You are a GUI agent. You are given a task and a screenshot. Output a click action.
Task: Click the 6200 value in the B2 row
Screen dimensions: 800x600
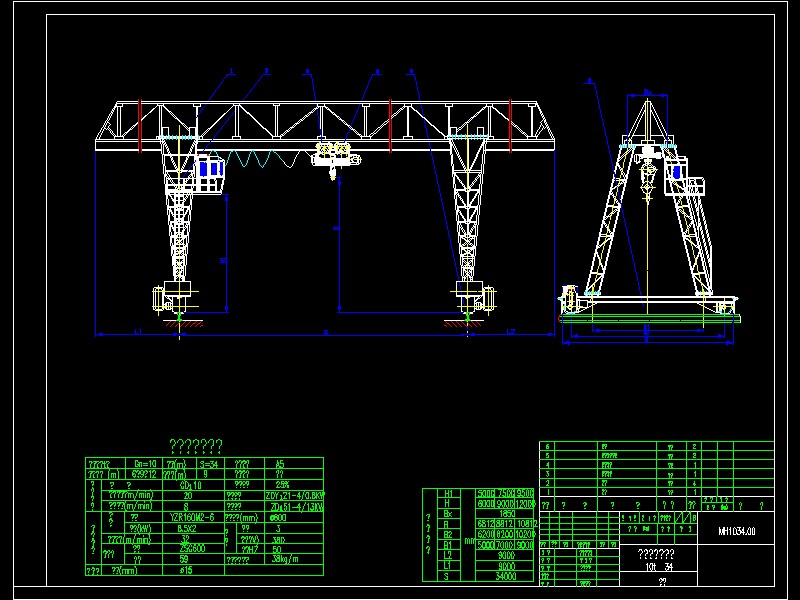click(x=486, y=534)
